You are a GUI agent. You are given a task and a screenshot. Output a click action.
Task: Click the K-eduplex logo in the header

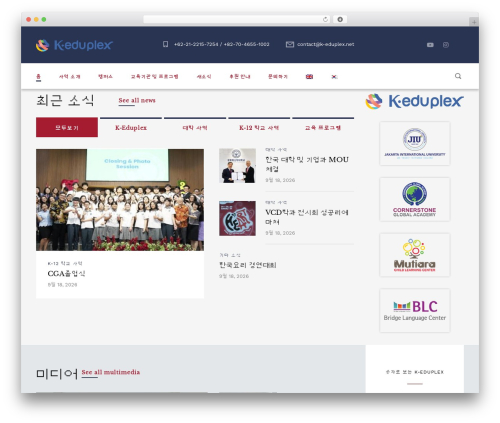[74, 45]
